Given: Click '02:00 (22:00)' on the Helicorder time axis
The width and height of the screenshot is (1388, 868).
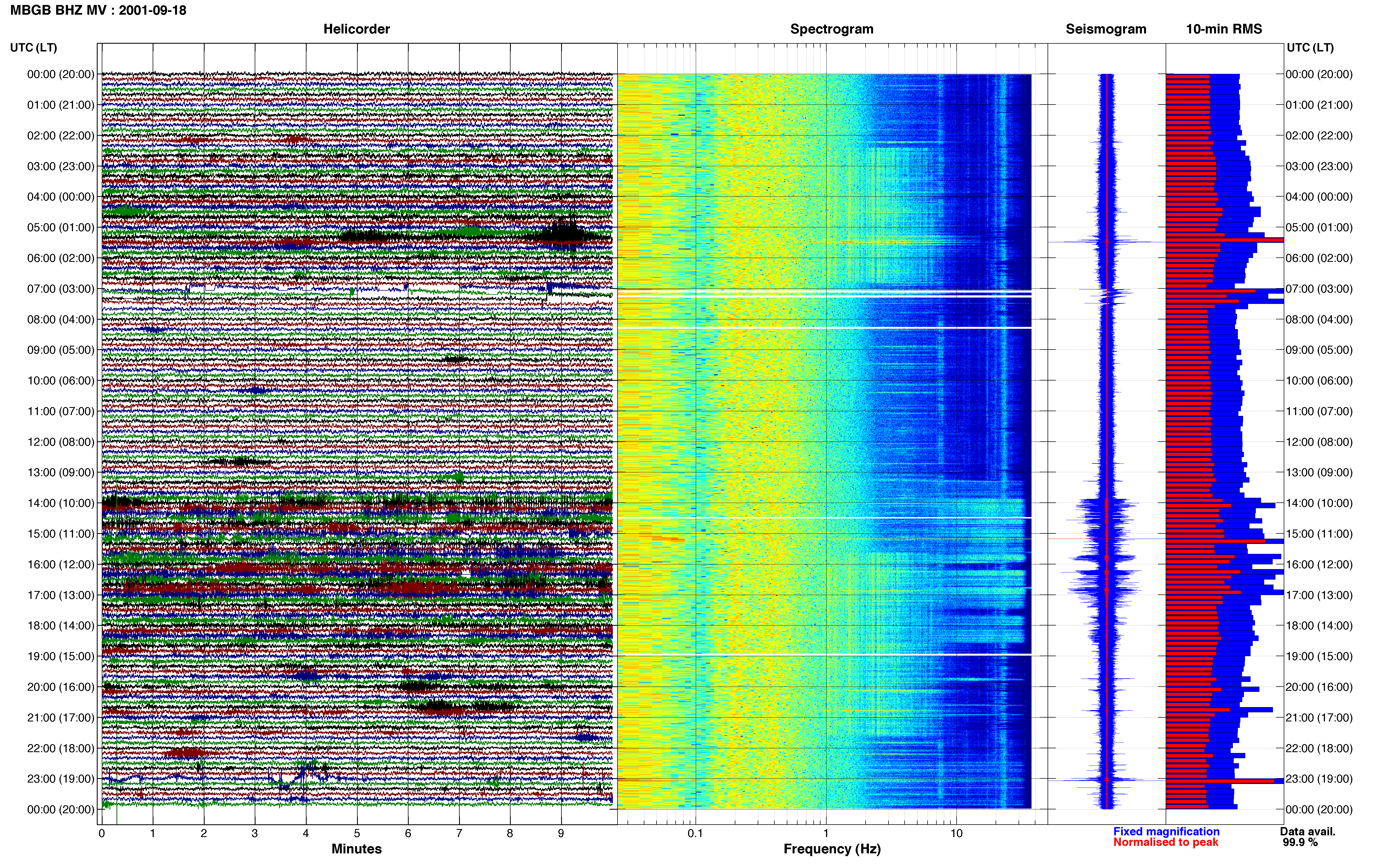Looking at the screenshot, I should pos(61,135).
